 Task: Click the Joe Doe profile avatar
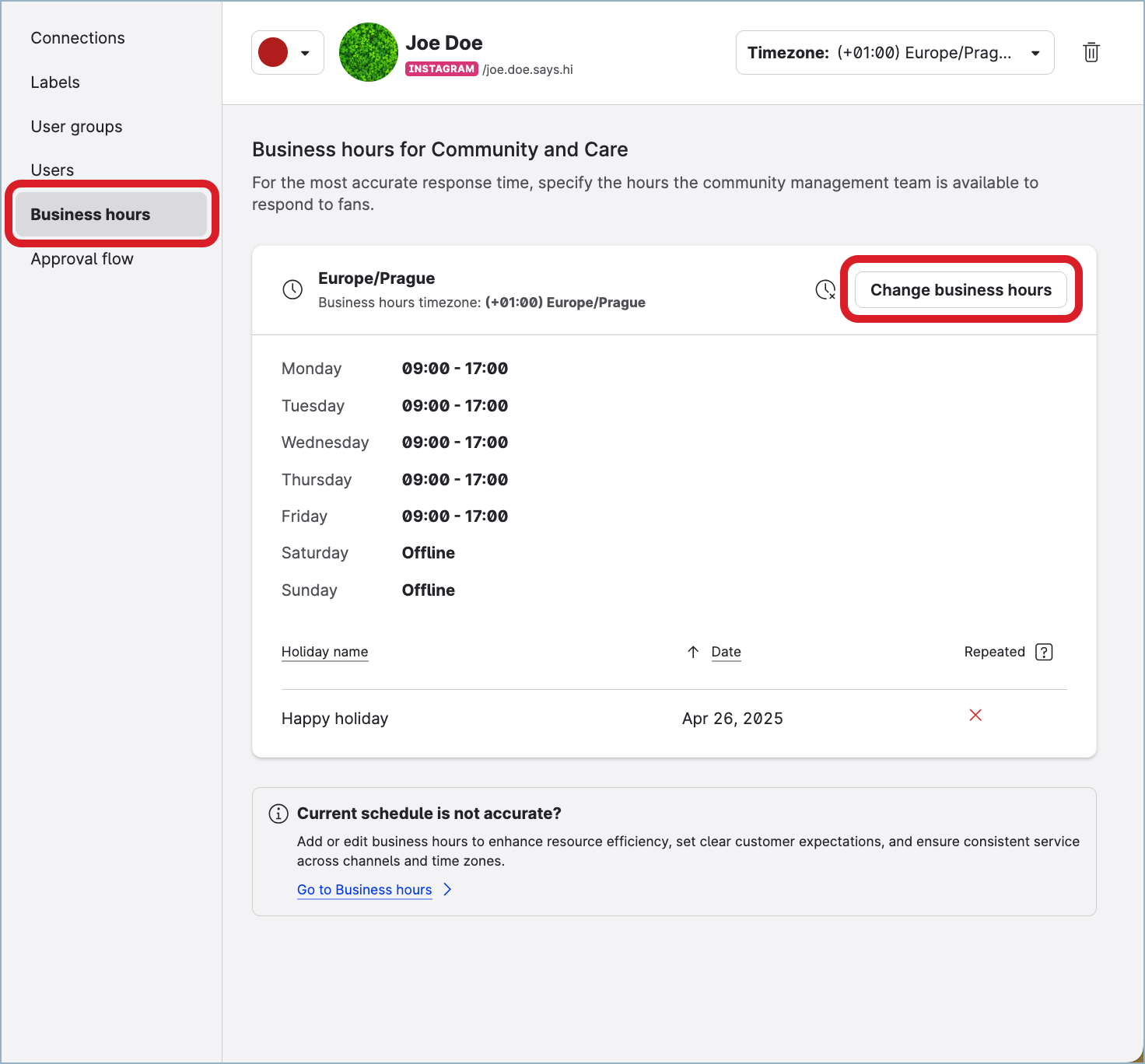[369, 52]
